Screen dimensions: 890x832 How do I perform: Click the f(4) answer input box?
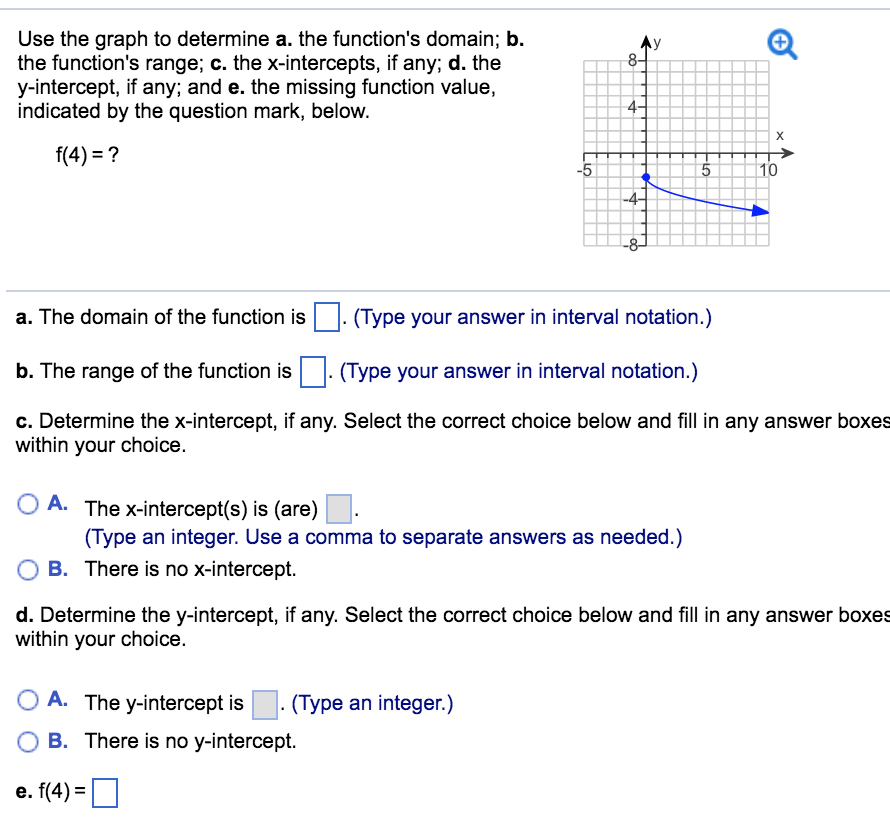[104, 792]
